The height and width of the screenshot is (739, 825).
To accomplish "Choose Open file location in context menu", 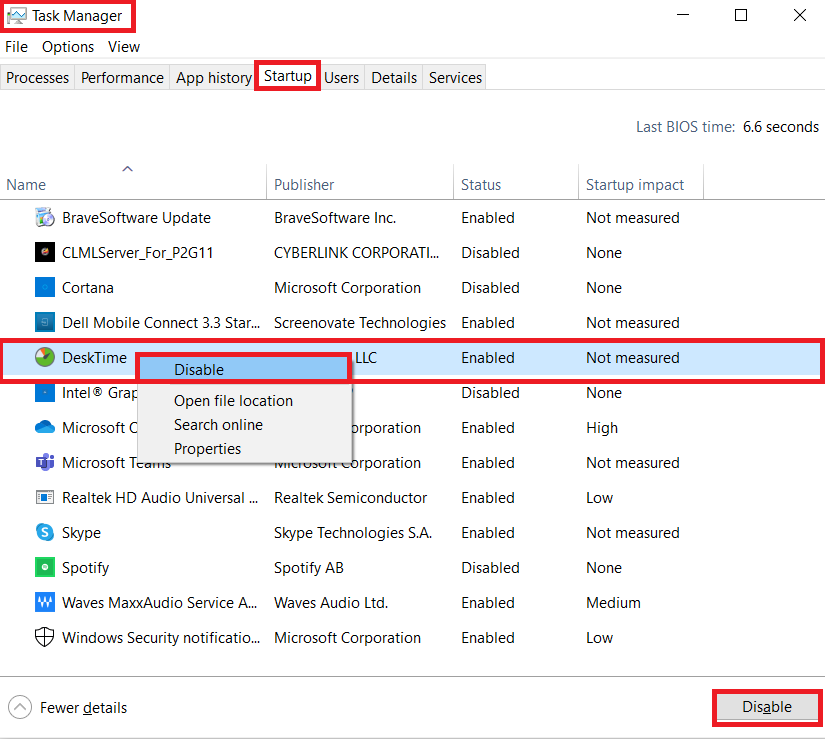I will tap(233, 401).
